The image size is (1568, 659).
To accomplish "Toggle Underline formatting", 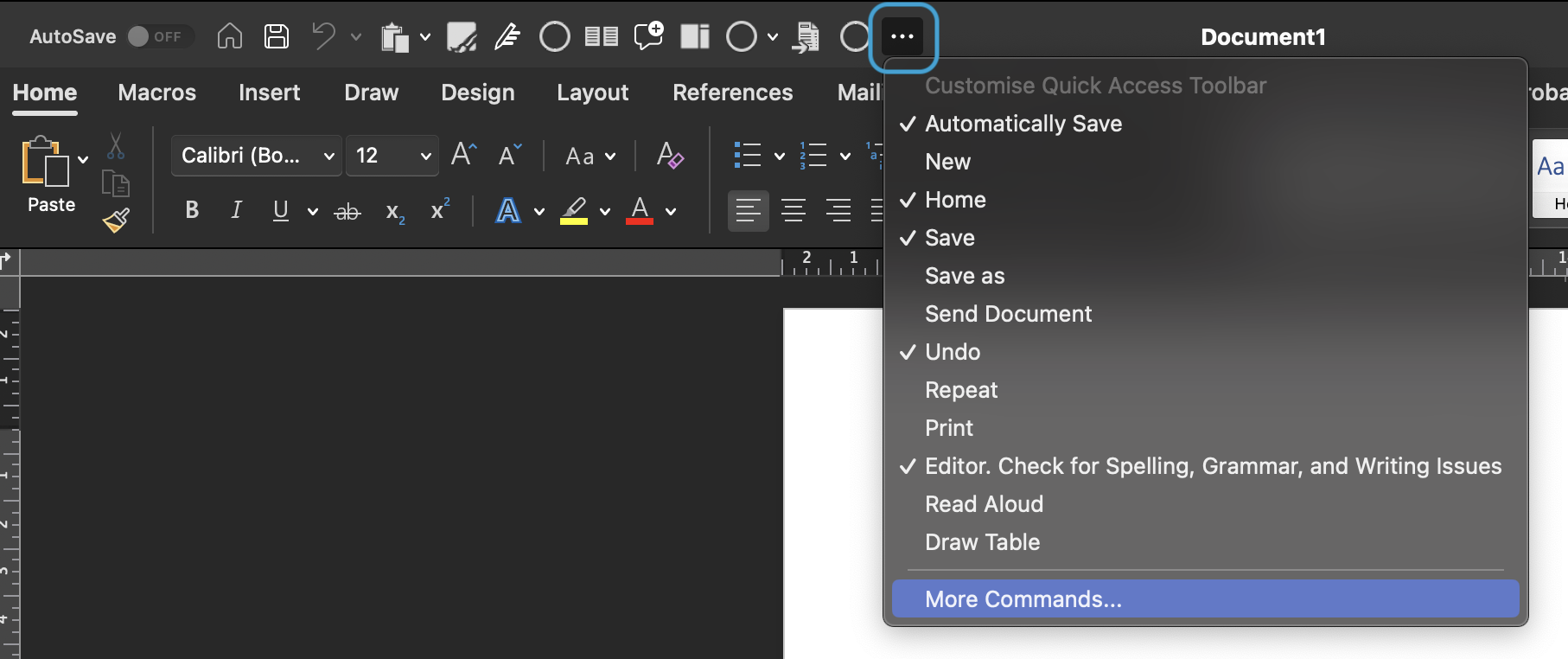I will (280, 210).
